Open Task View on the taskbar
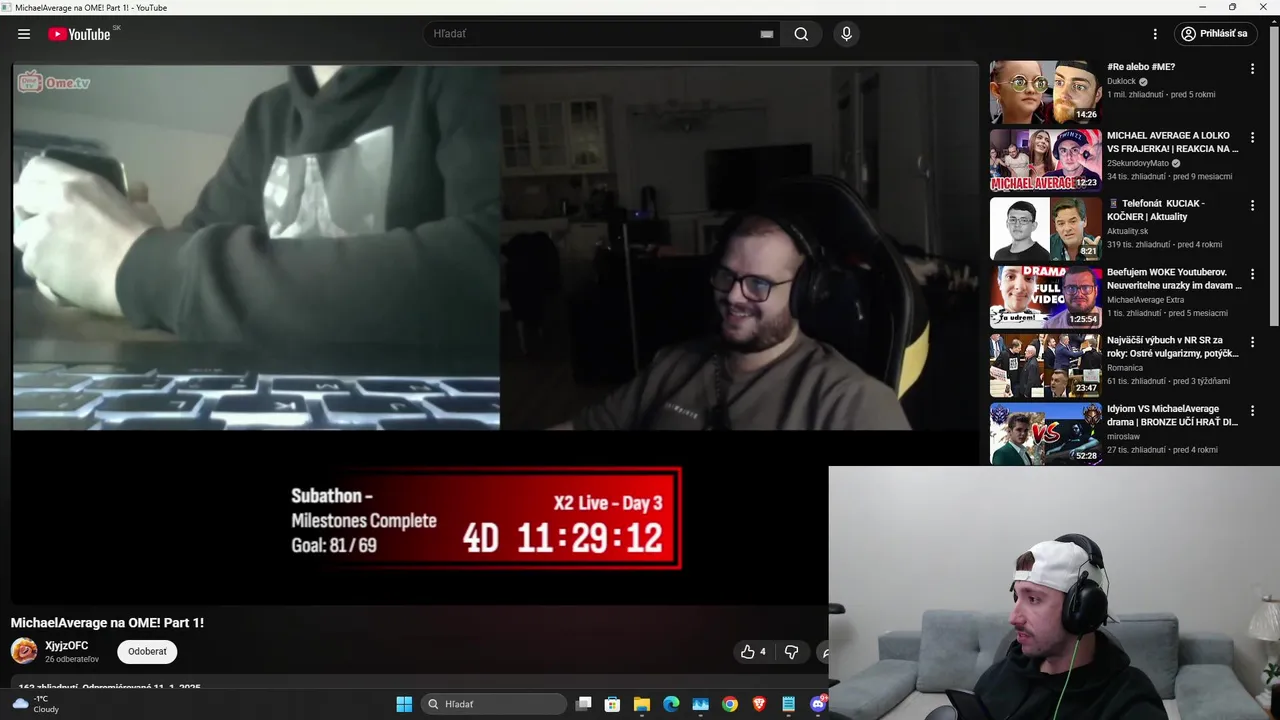This screenshot has width=1280, height=720. click(x=584, y=704)
